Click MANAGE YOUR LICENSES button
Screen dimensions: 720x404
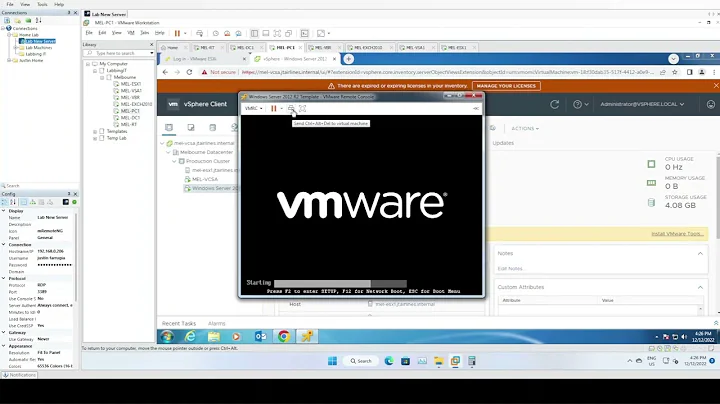click(x=506, y=86)
